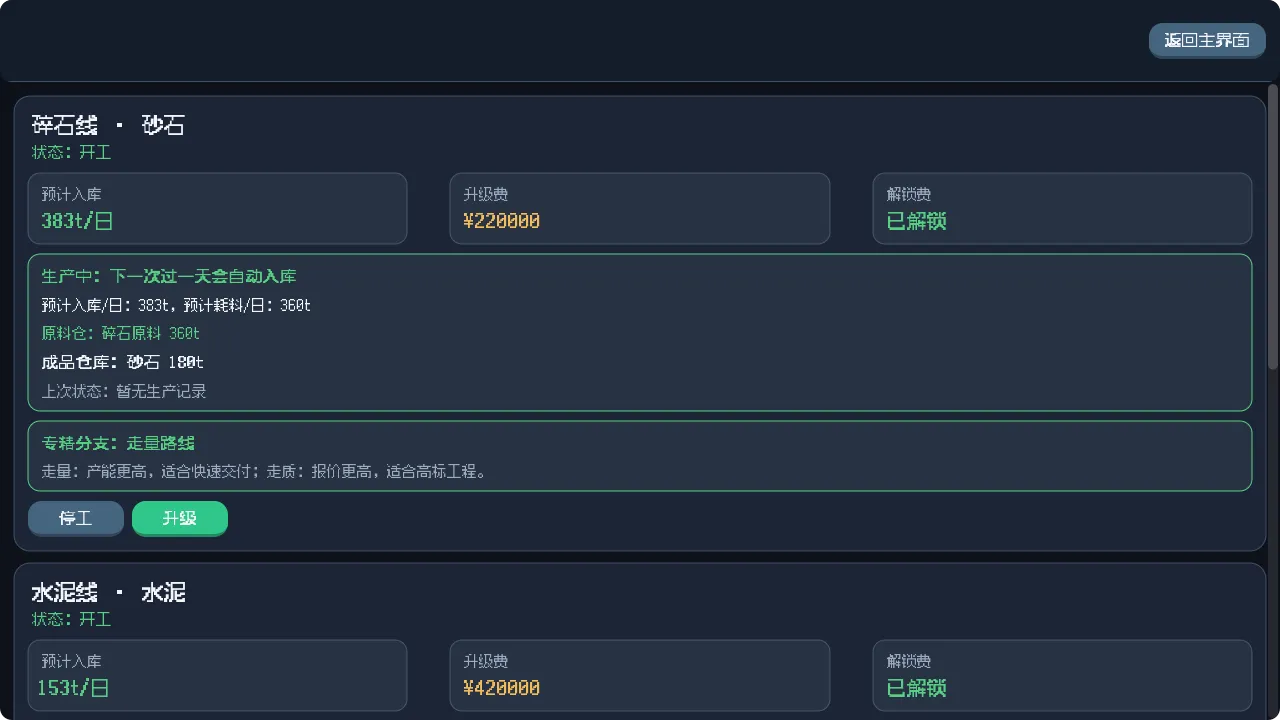Screen dimensions: 1280x720
Task: Select the 水泥线 · 水泥 title
Action: (108, 592)
